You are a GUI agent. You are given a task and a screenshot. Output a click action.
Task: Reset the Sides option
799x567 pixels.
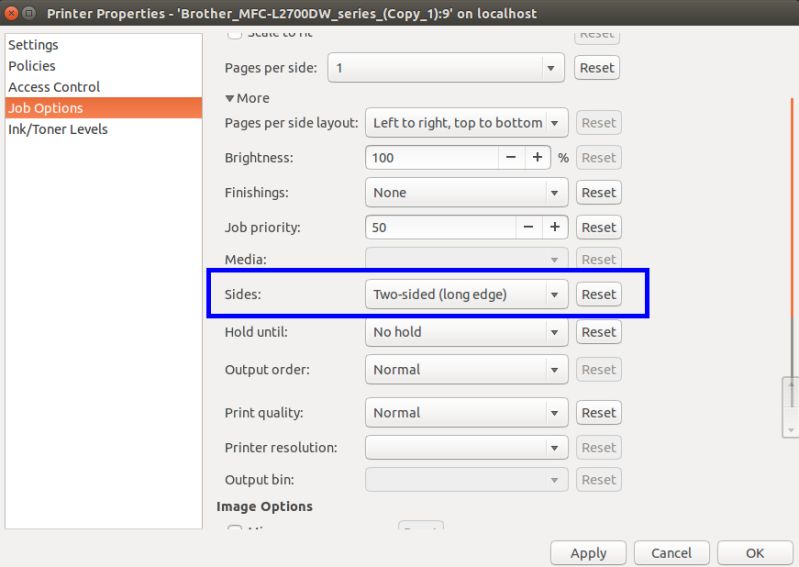coord(599,294)
